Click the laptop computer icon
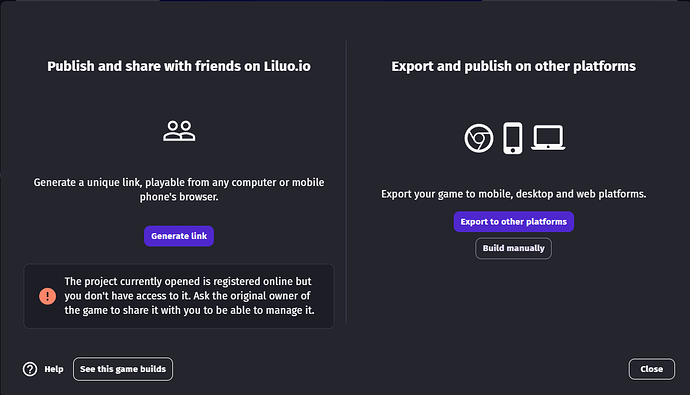Viewport: 690px width, 395px height. click(x=548, y=138)
